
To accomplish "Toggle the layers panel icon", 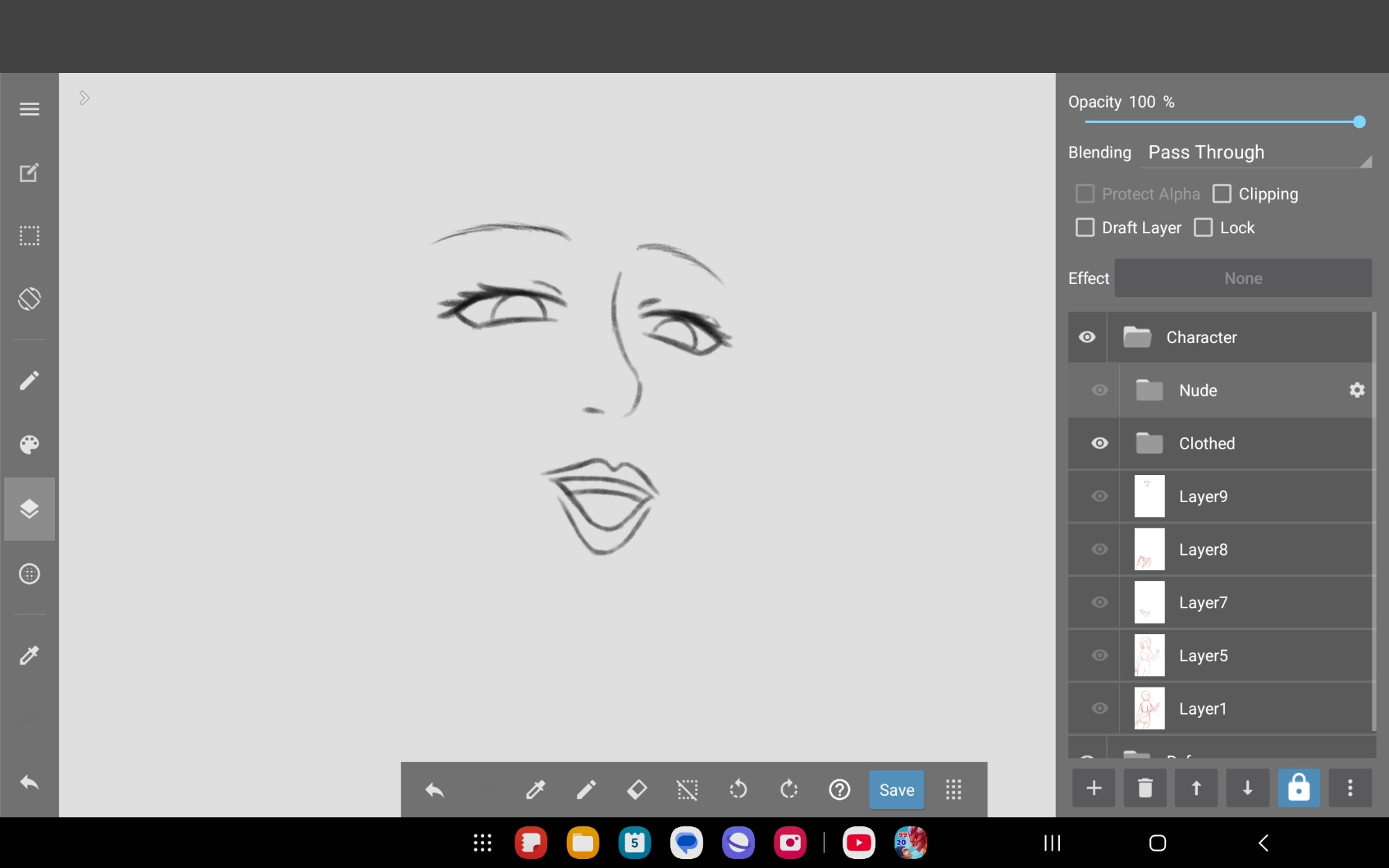I will pos(29,509).
